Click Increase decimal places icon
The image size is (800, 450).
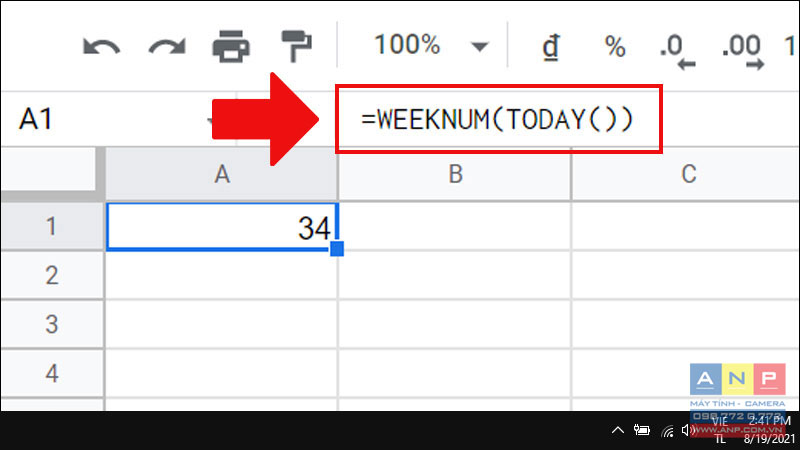[x=744, y=48]
